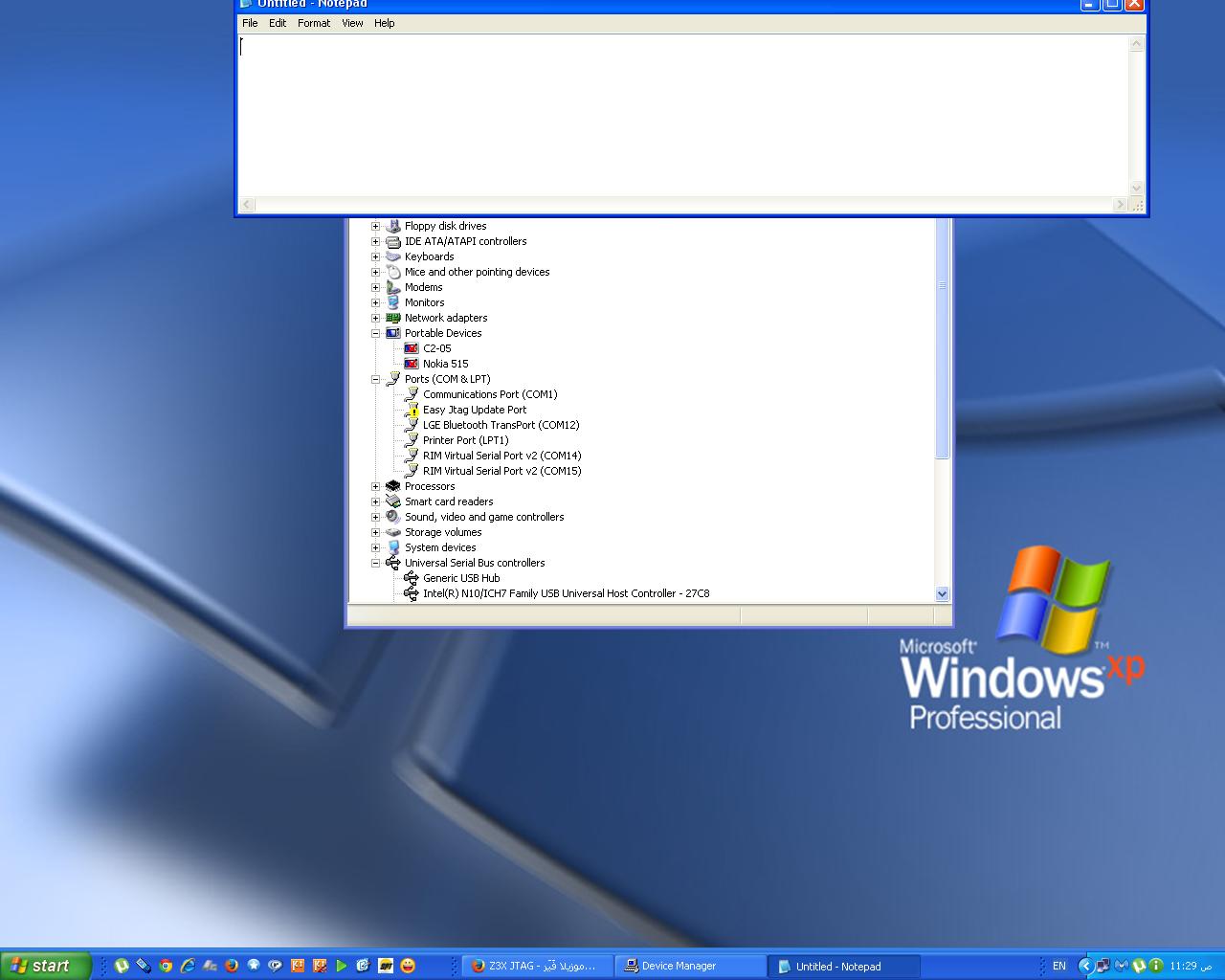1225x980 pixels.
Task: Open the Notepad View menu
Action: [x=352, y=23]
